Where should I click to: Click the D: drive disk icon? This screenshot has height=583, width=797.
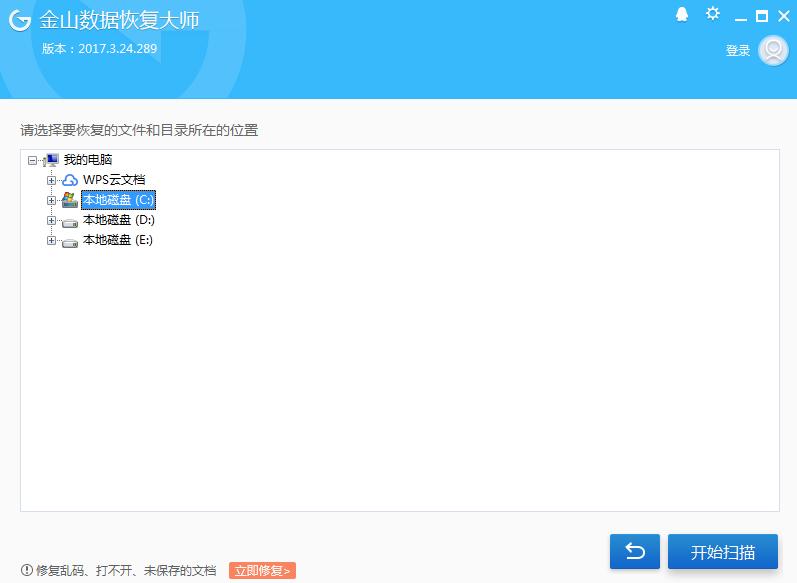(x=70, y=222)
